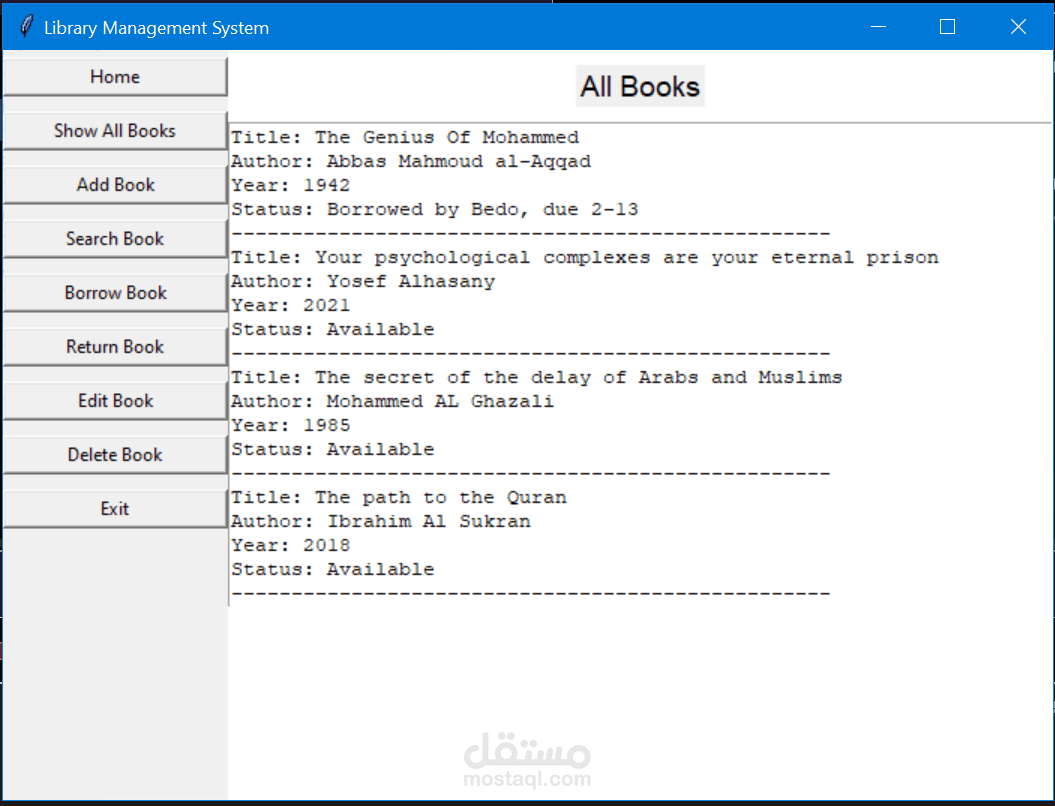Click the Tk feather icon in title bar
The height and width of the screenshot is (806, 1055).
click(x=26, y=27)
